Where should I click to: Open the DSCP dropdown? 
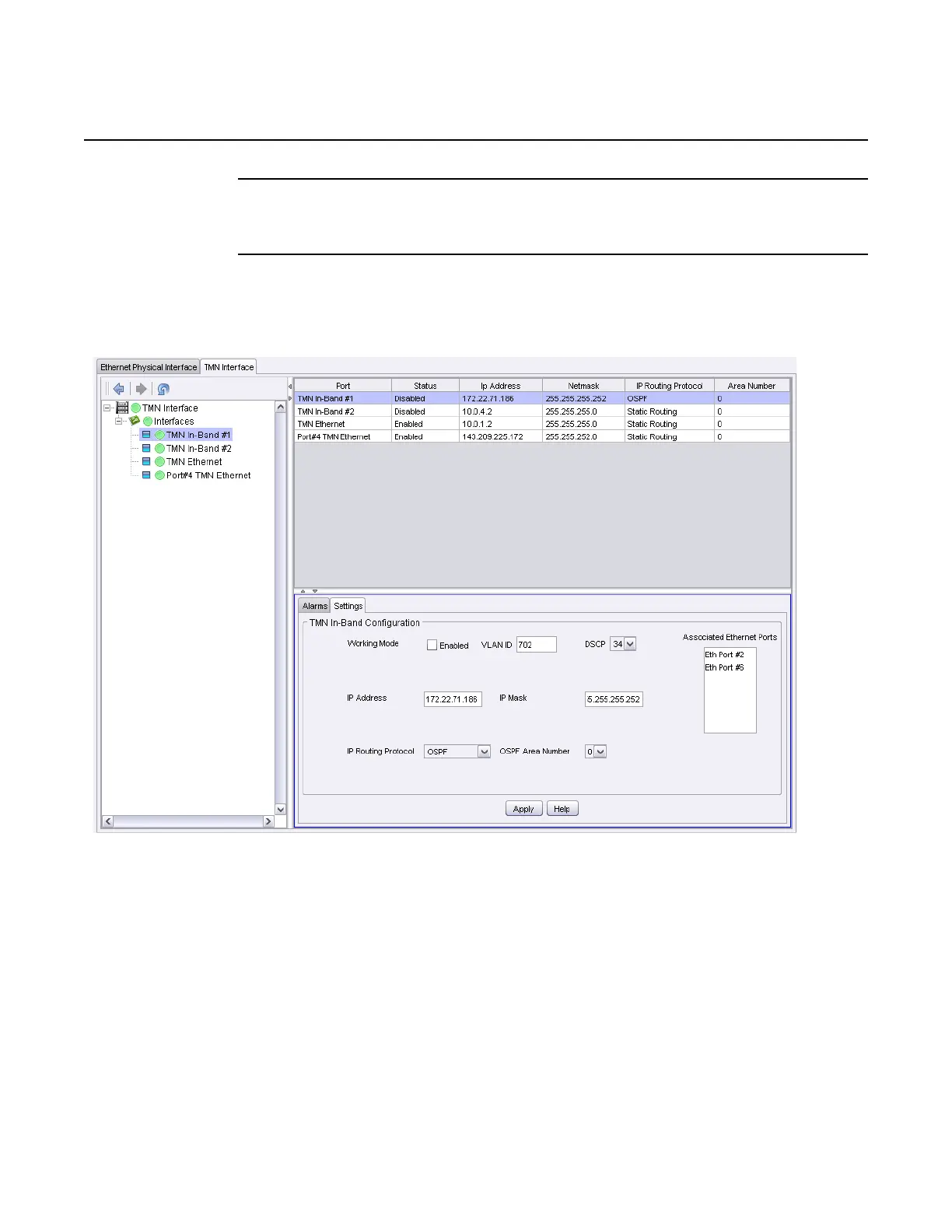(x=630, y=644)
